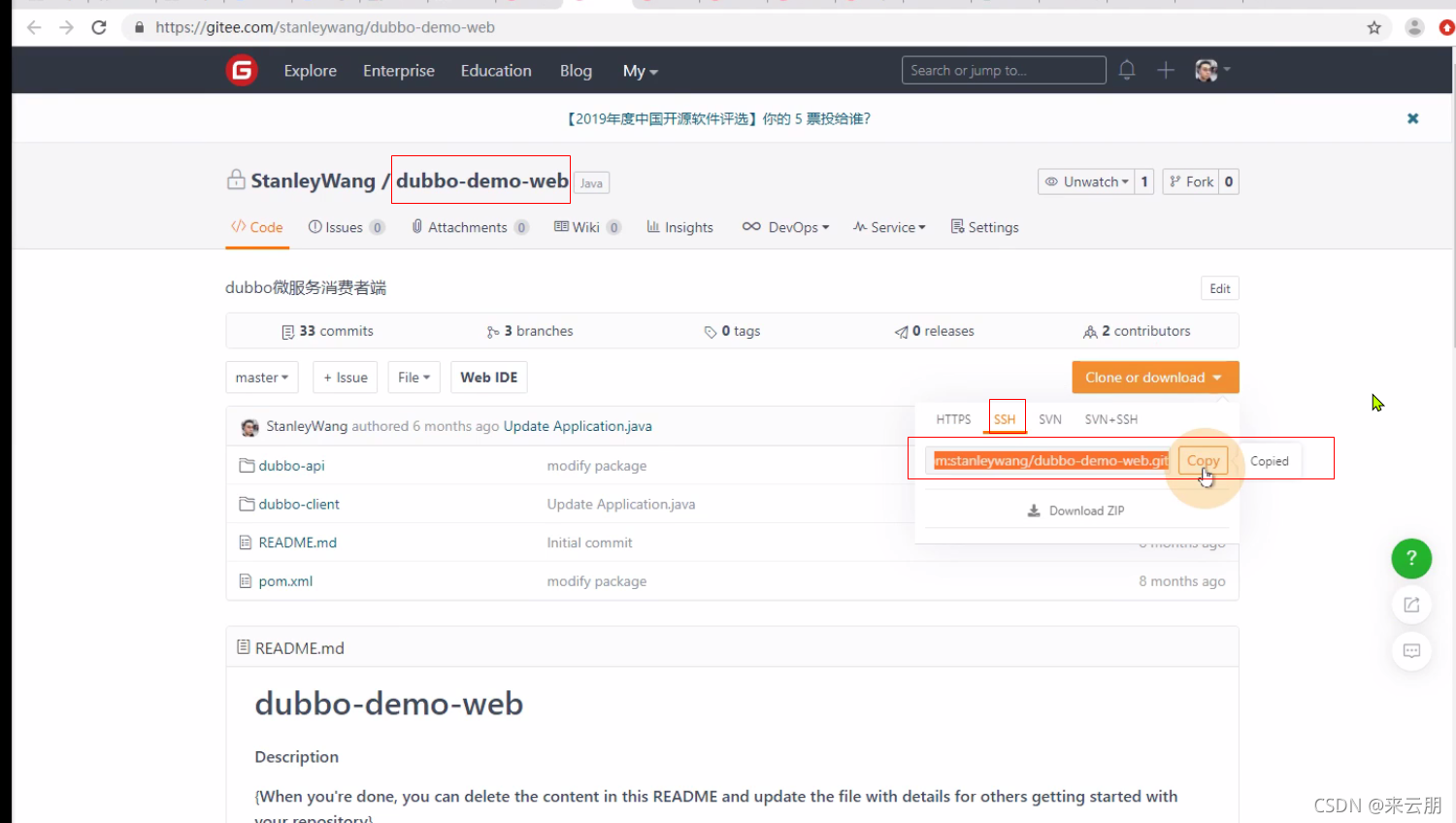Screen dimensions: 1456x823
Task: Open the repository Settings tab
Action: click(984, 227)
